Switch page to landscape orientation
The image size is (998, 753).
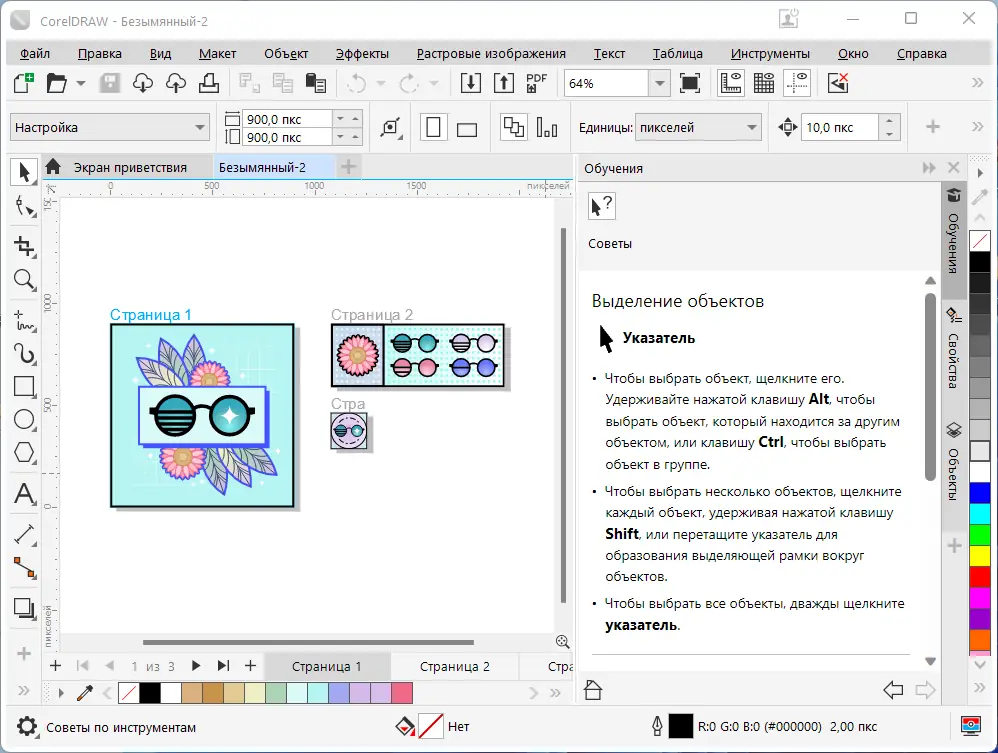point(467,127)
